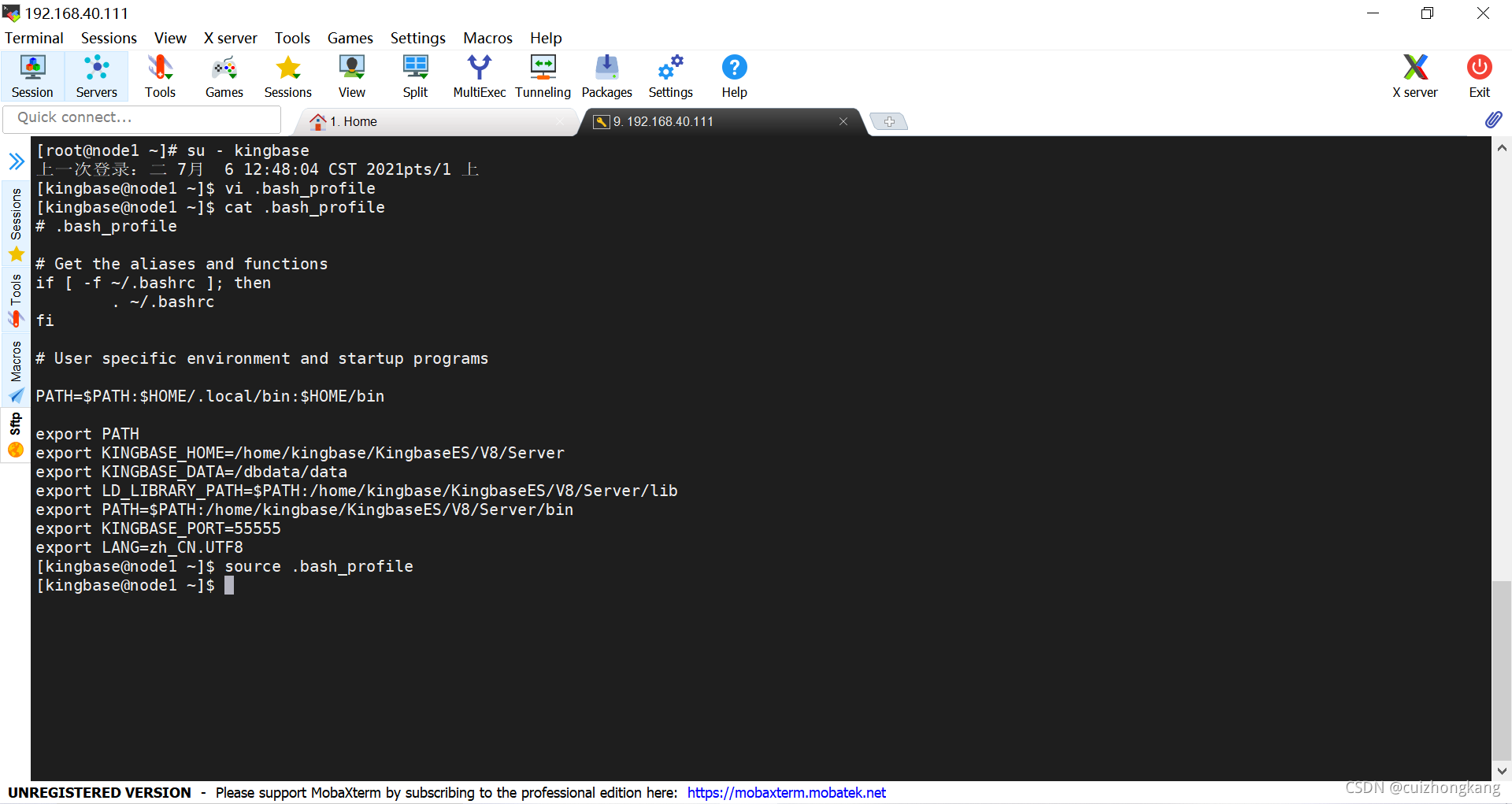Add a new tab with plus button
Viewport: 1512px width, 804px height.
tap(889, 121)
